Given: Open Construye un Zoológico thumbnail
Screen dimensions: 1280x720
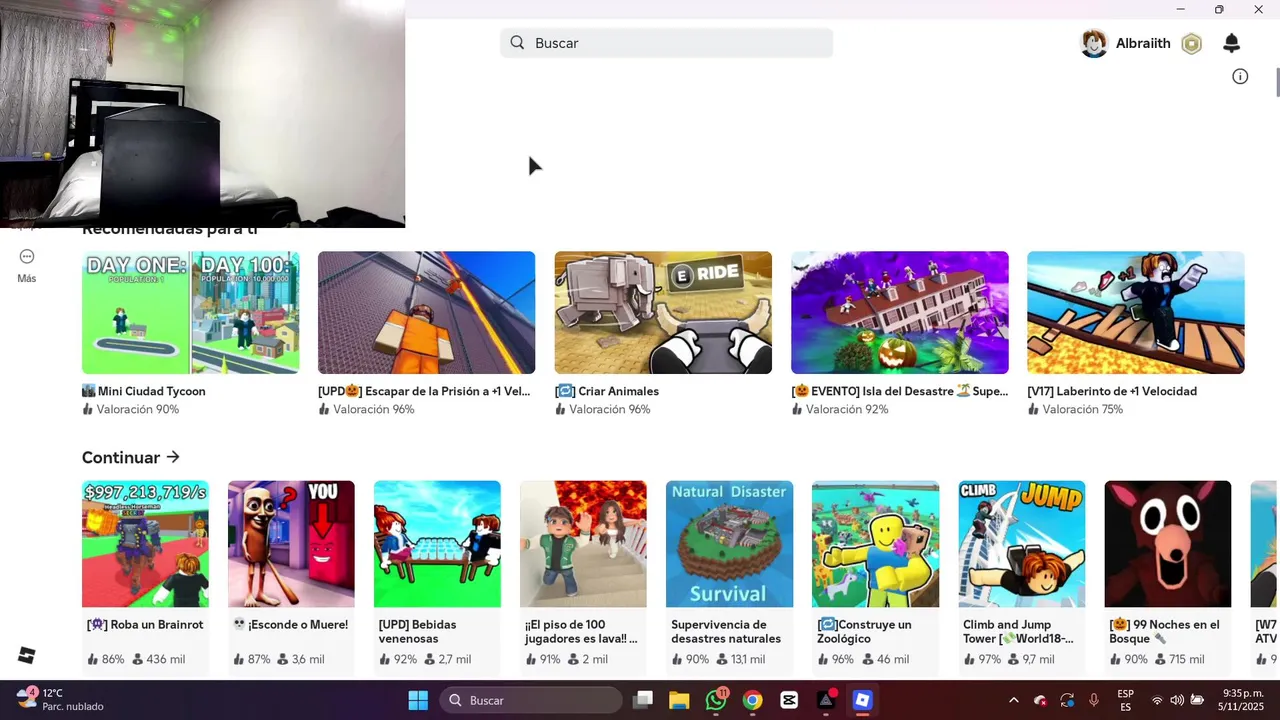Looking at the screenshot, I should 875,544.
